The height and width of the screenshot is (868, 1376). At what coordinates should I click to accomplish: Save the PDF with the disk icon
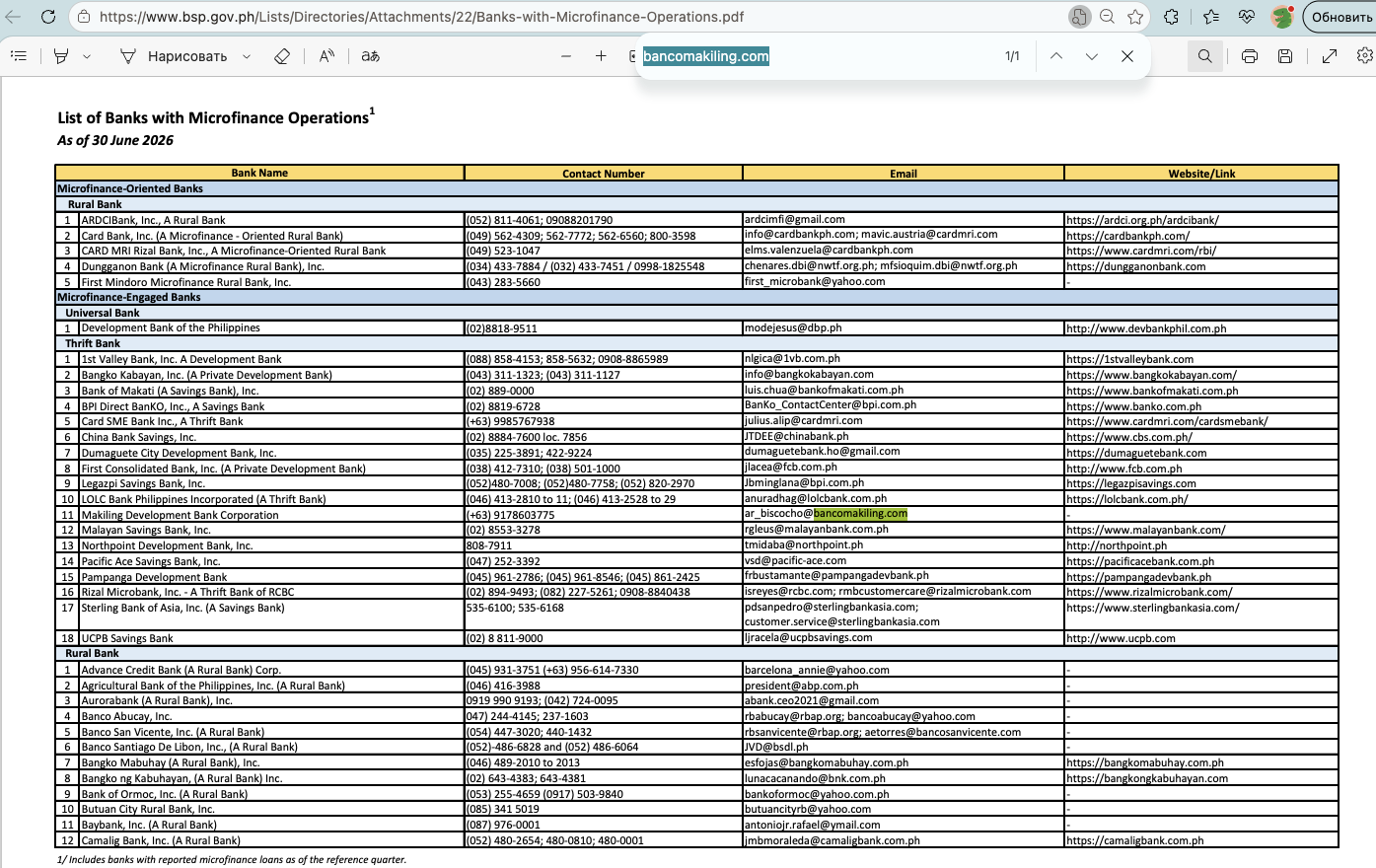pyautogui.click(x=1285, y=56)
